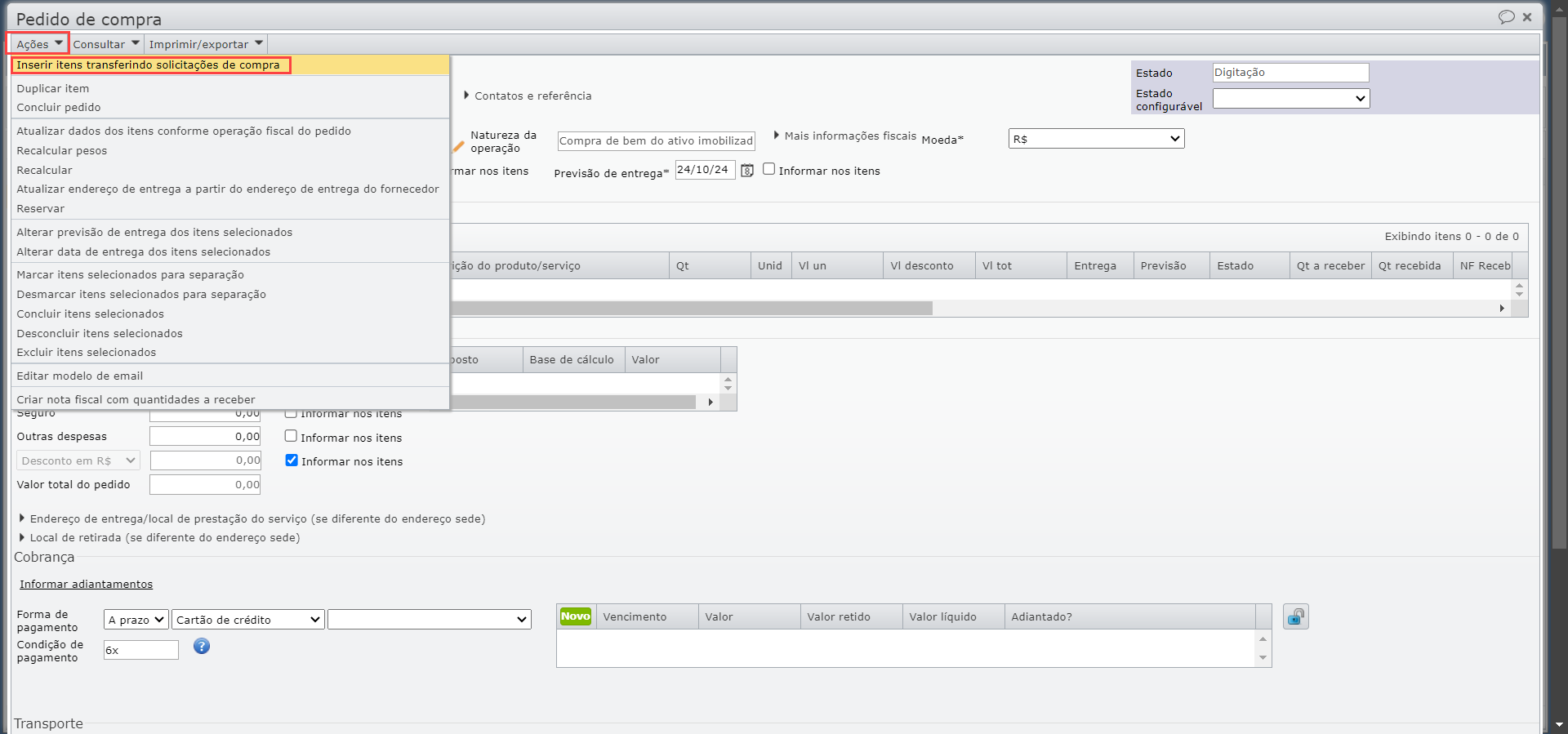Open Editar modelo de email
The height and width of the screenshot is (734, 1568).
pos(230,376)
